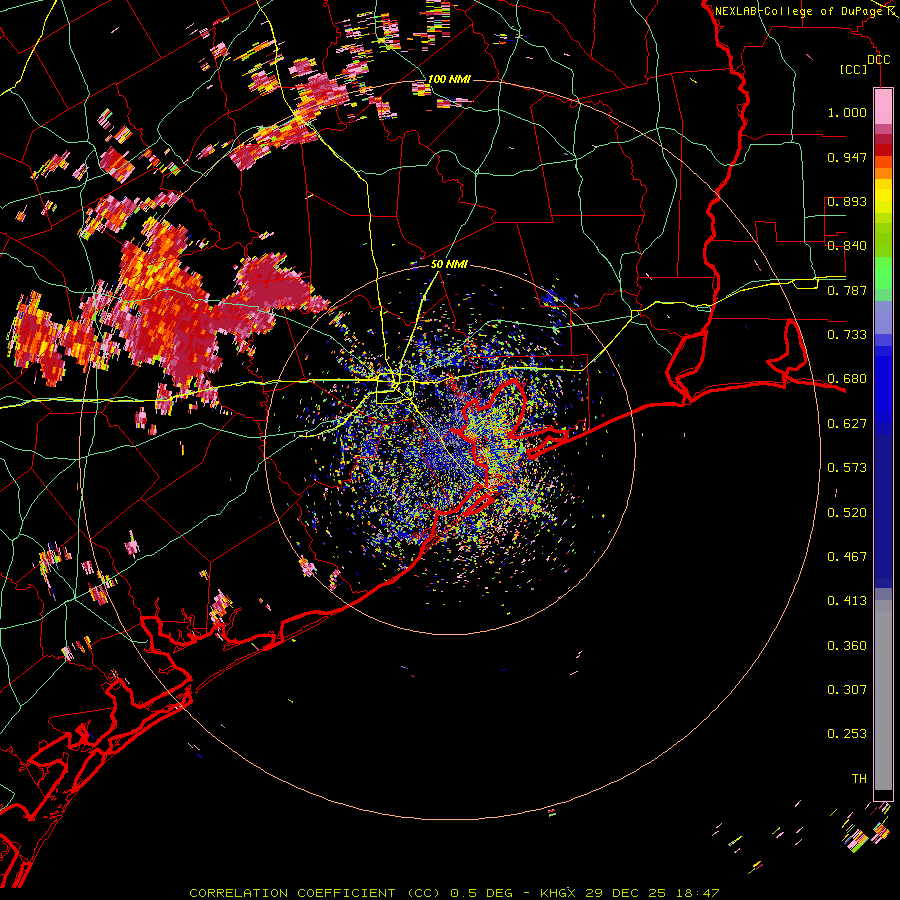This screenshot has width=900, height=900.
Task: Click the DCC label above the color scale
Action: [x=878, y=60]
